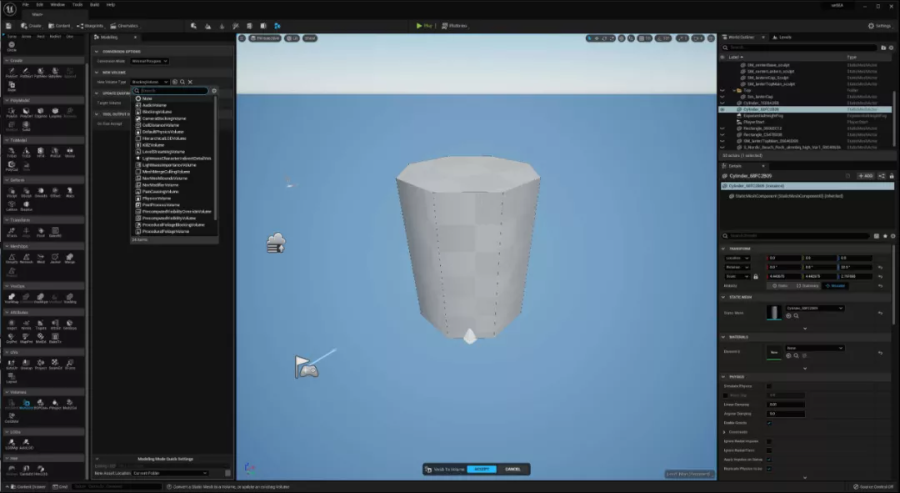Toggle the Enable Gravity checkbox
Image resolution: width=900 pixels, height=493 pixels.
click(x=769, y=423)
